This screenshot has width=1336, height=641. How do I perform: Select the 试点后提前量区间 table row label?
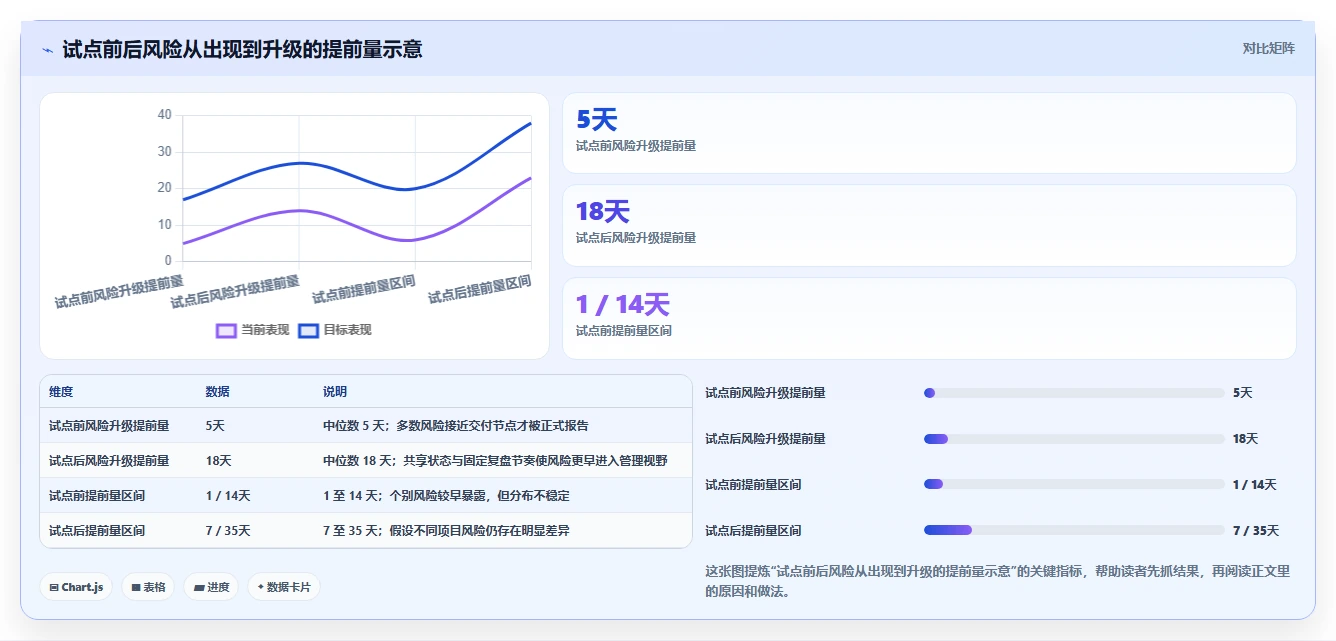point(97,531)
